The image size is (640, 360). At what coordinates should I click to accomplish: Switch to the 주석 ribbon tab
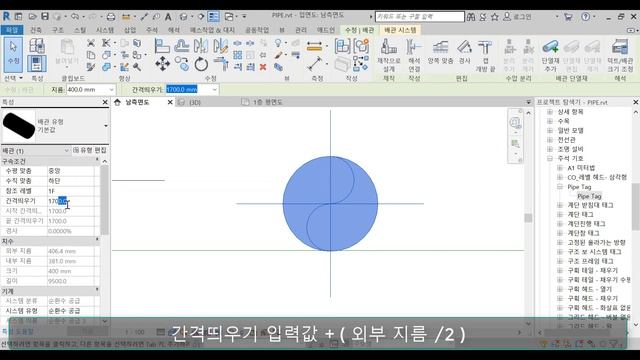coord(152,30)
